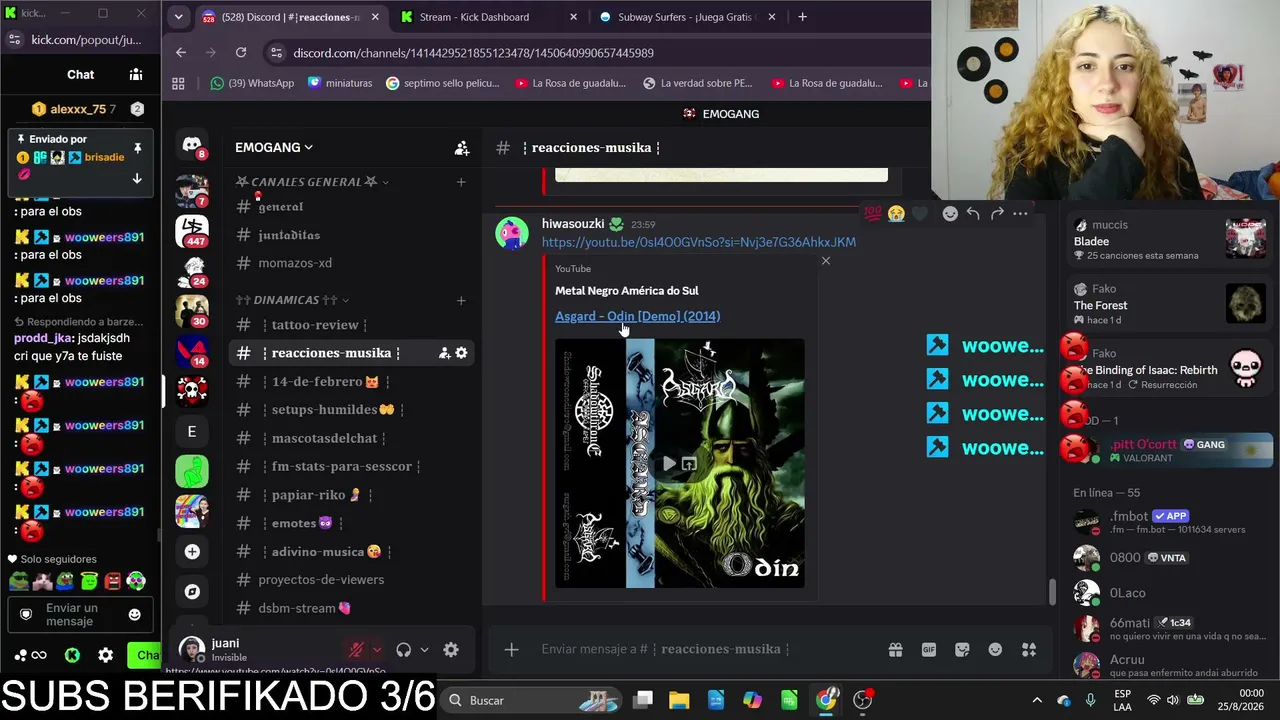Expand the EMOGANG server menu
The height and width of the screenshot is (720, 1280).
click(x=274, y=148)
